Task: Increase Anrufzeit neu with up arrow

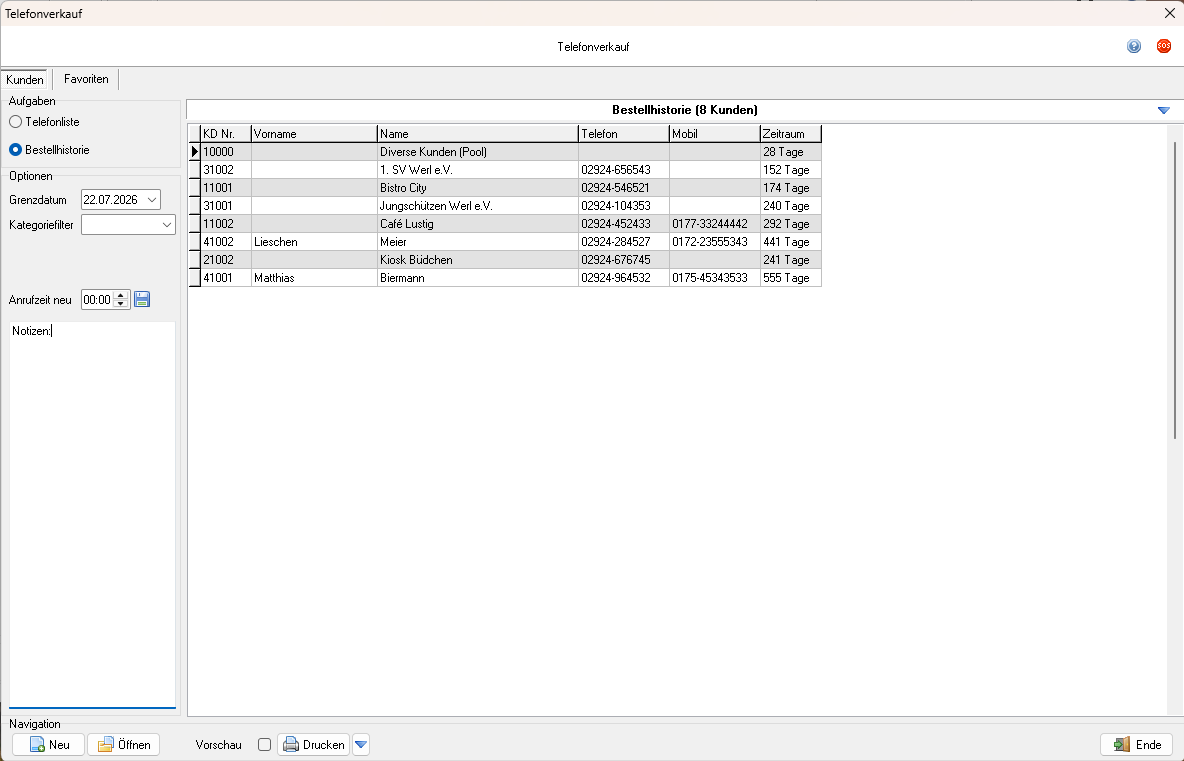Action: click(x=121, y=295)
